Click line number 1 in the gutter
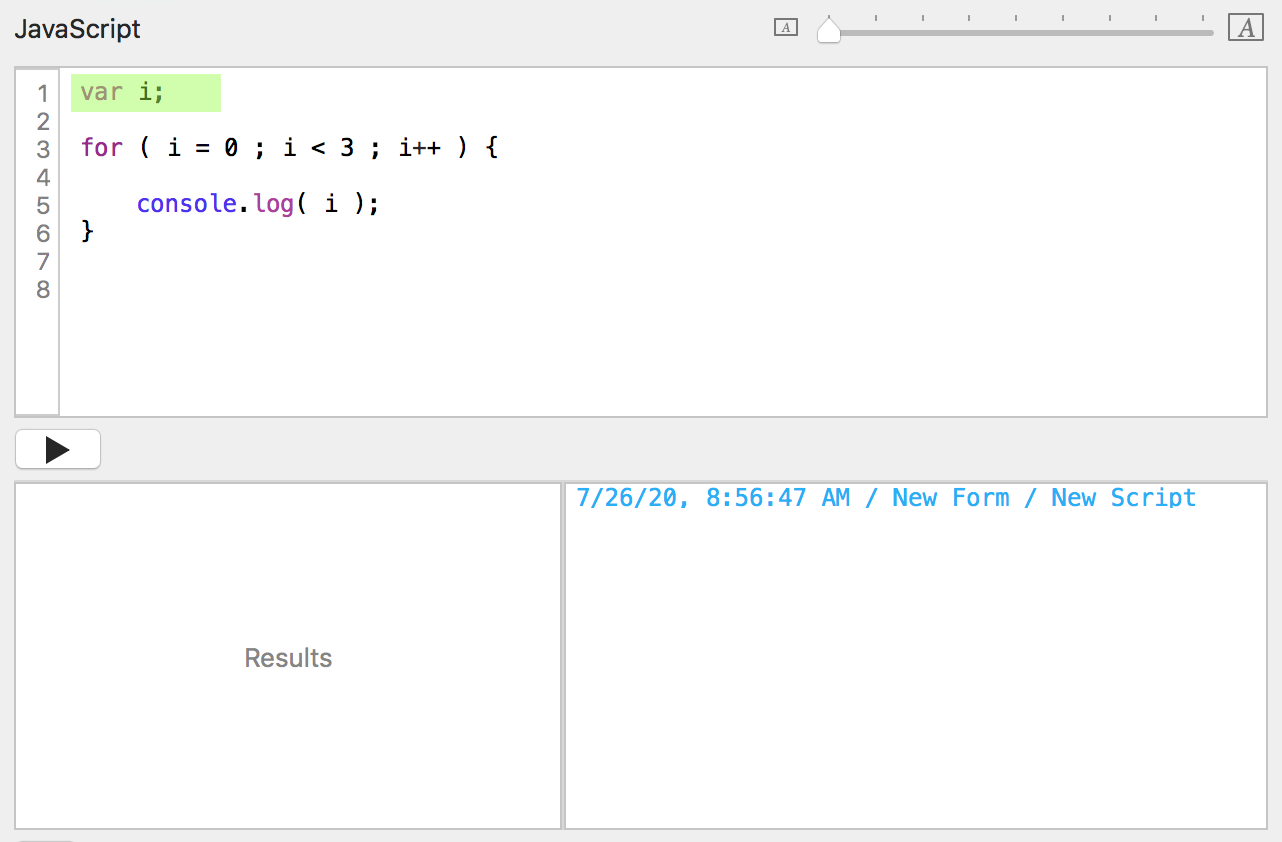1282x842 pixels. (42, 94)
